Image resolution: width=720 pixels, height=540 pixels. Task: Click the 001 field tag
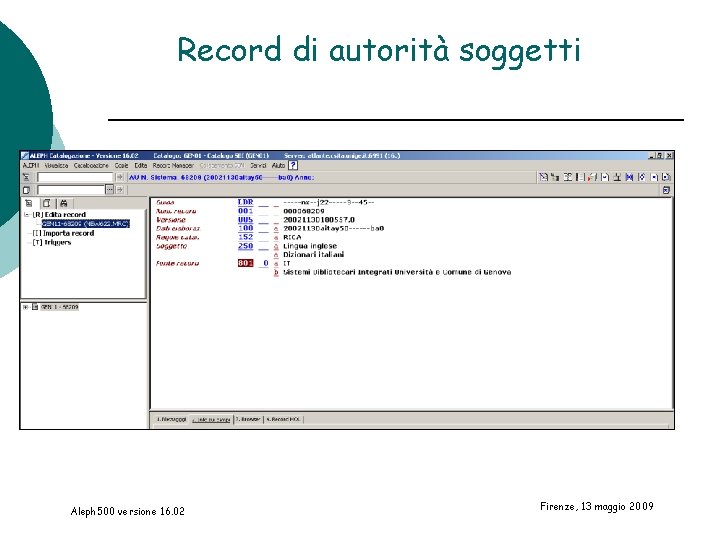point(245,211)
